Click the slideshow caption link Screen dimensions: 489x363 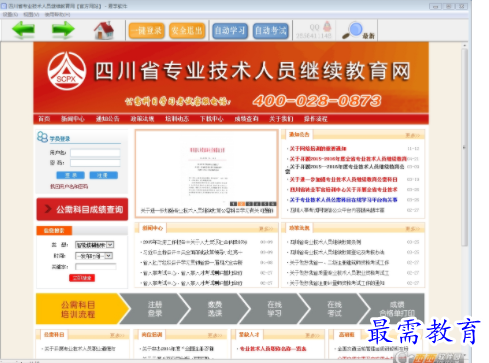point(207,211)
